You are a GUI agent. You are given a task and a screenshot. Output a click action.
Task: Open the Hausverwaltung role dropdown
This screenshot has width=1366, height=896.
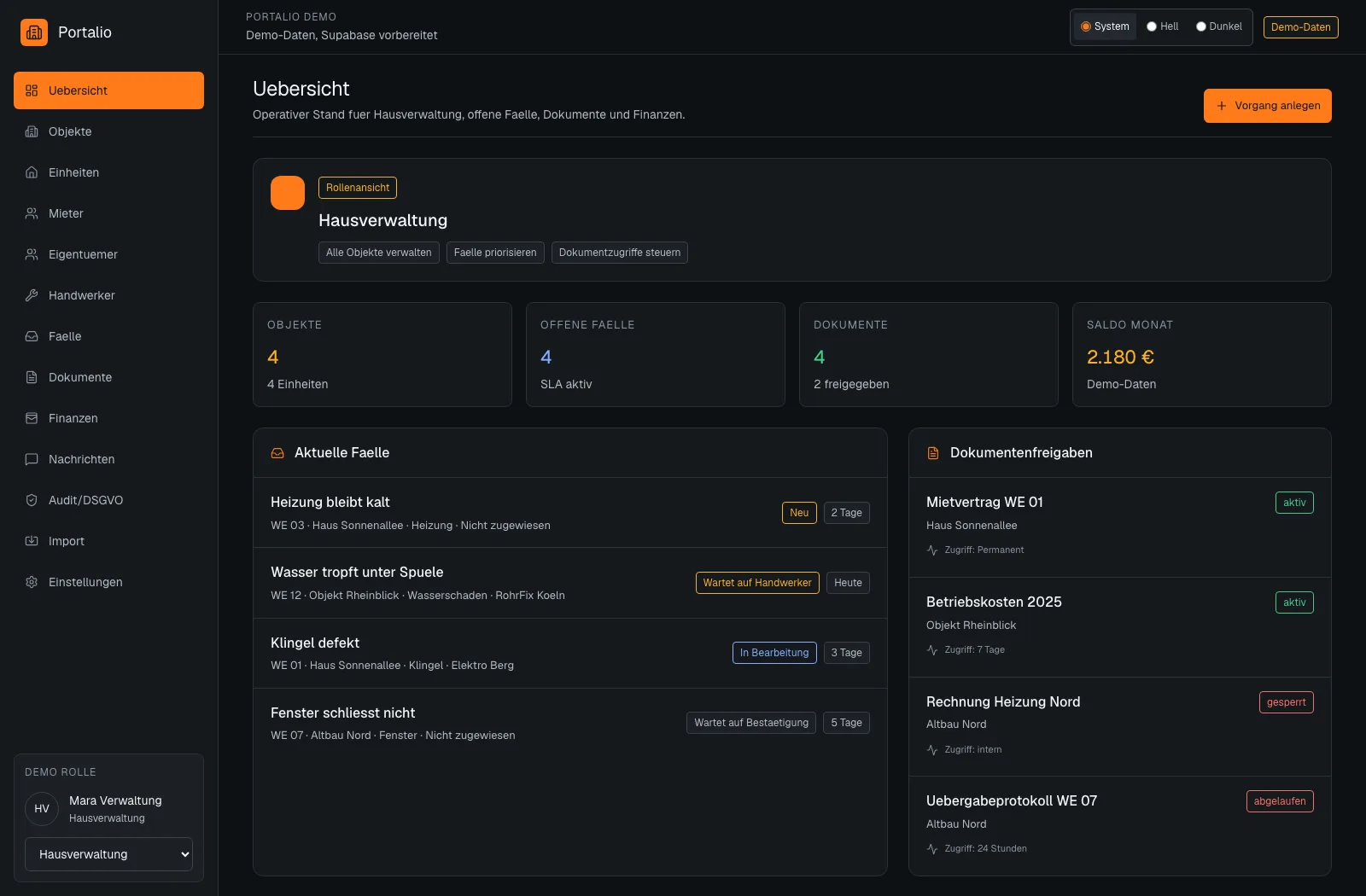108,854
